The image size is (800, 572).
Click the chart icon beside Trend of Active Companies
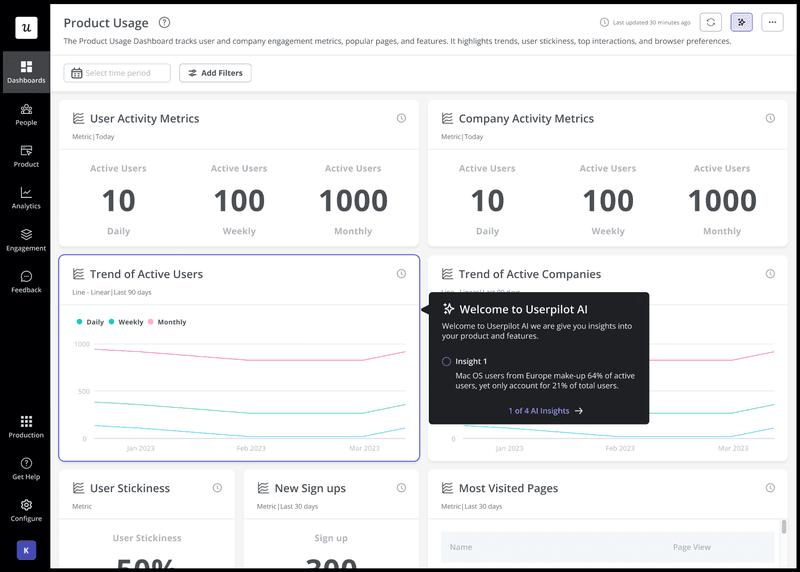point(447,274)
